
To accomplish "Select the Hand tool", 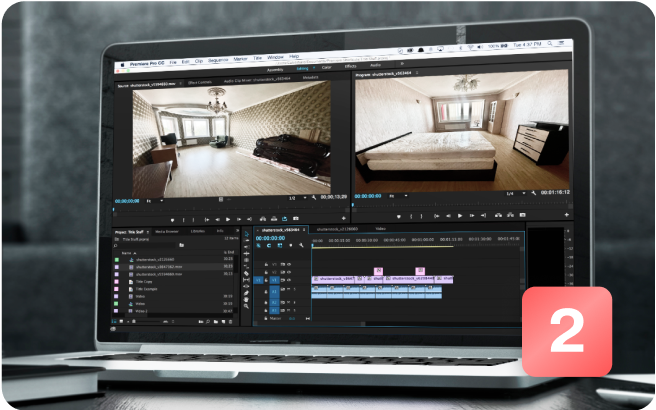I will pyautogui.click(x=246, y=300).
